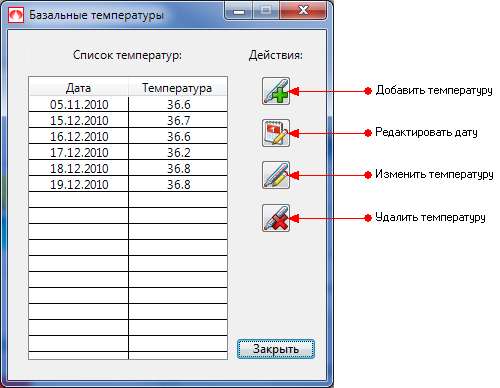This screenshot has width=500, height=388.
Task: Click the red app icon in title bar
Action: click(16, 15)
